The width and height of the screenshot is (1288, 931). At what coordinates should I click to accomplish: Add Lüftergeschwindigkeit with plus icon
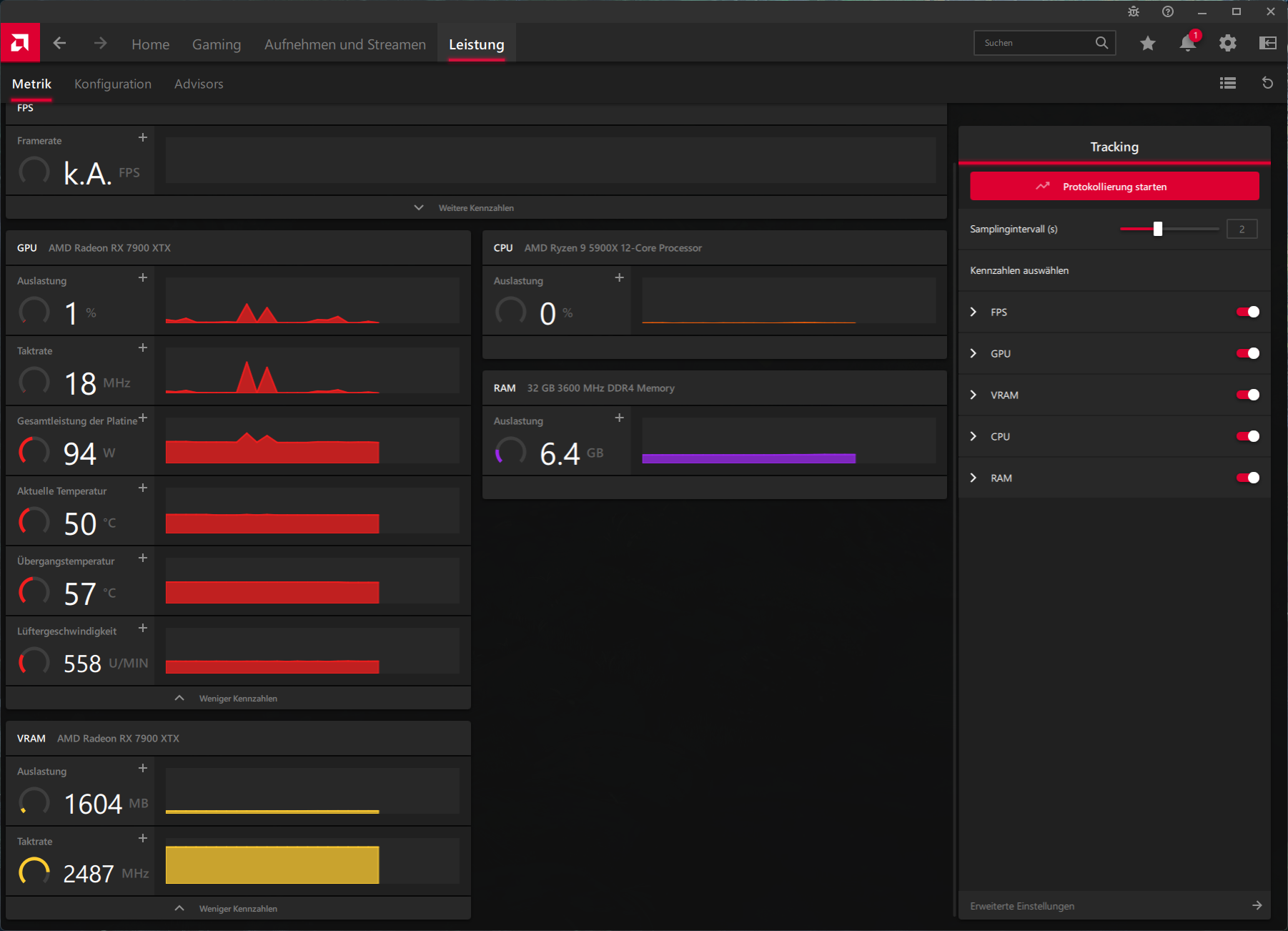(x=143, y=628)
